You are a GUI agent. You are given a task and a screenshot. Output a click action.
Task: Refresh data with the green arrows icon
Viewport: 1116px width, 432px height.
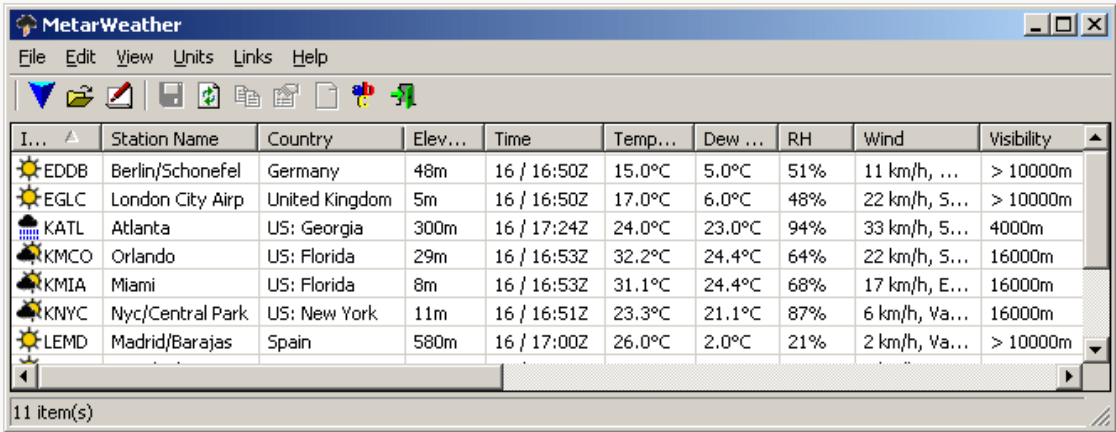click(209, 96)
